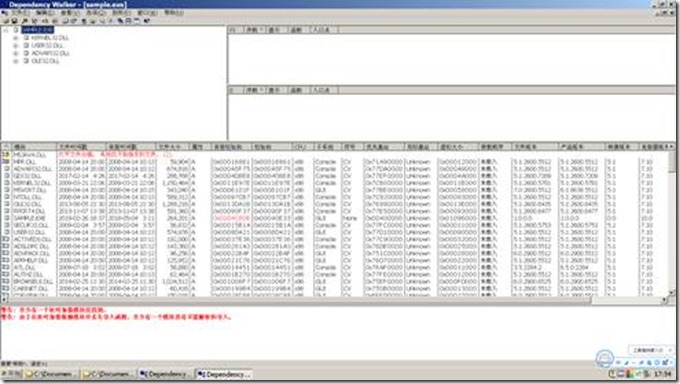
Task: Select BROWSEUI.DLL name in module list
Action: (33, 281)
